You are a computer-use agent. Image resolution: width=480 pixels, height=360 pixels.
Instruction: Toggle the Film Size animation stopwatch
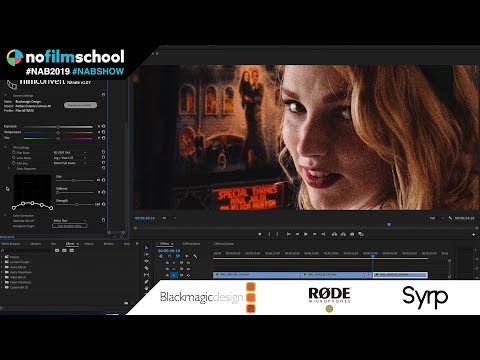(x=14, y=163)
